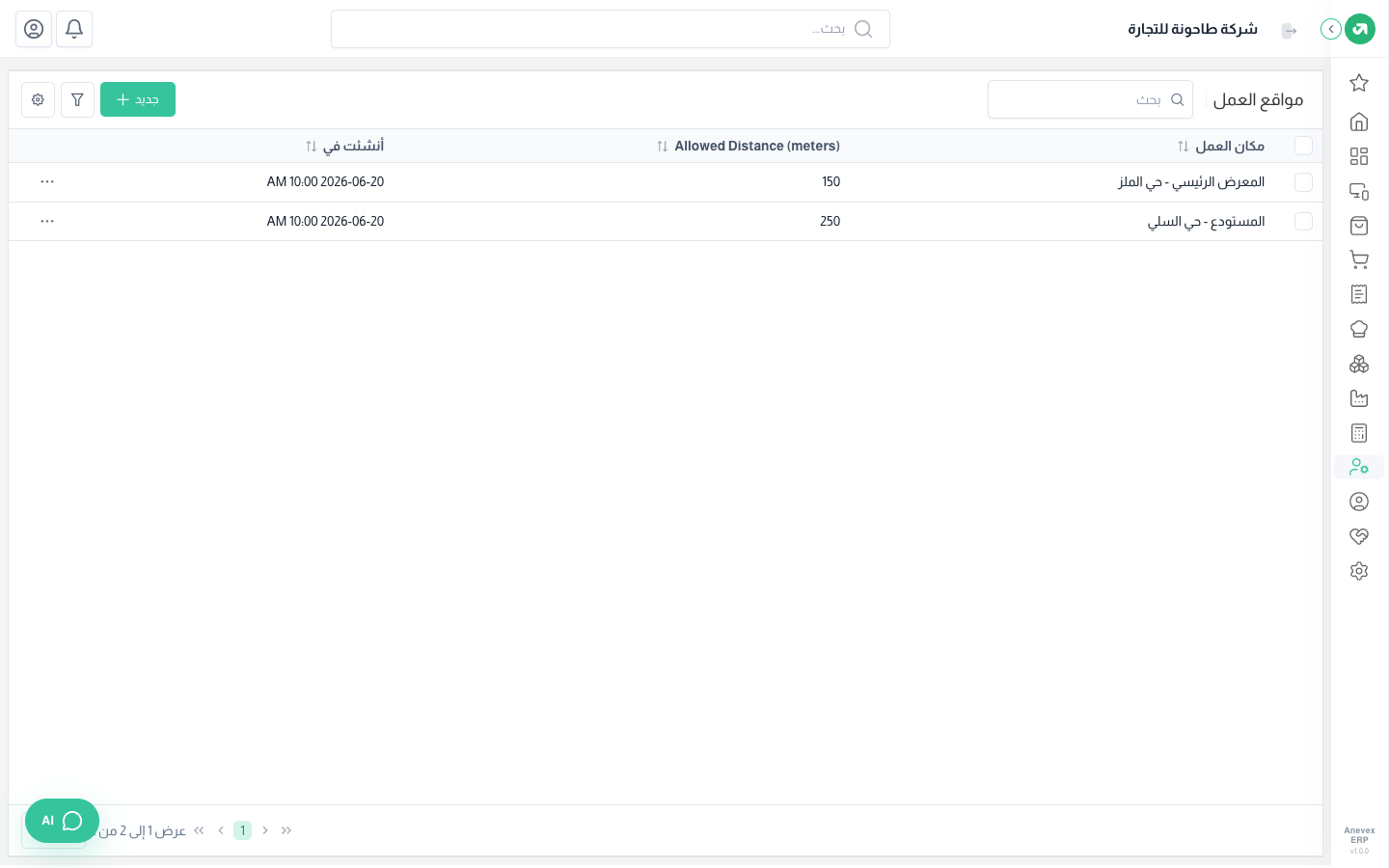Viewport: 1389px width, 868px height.
Task: Check the row المستودع - حي السلي
Action: pos(1303,221)
